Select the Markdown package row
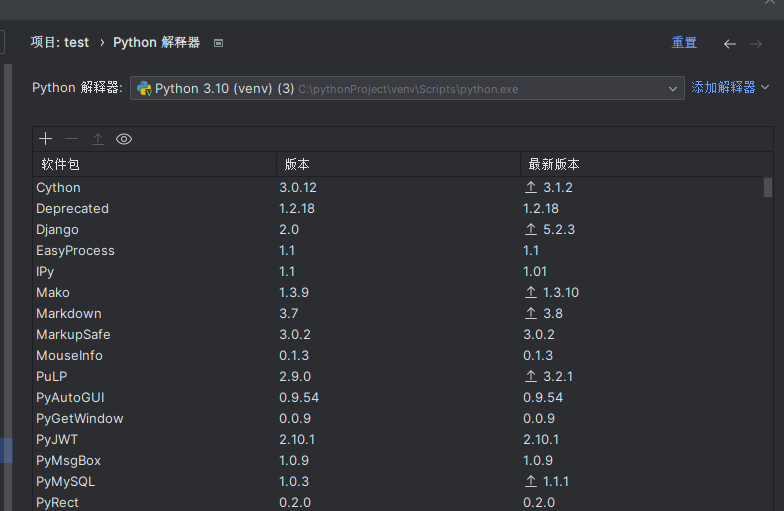 pos(398,314)
